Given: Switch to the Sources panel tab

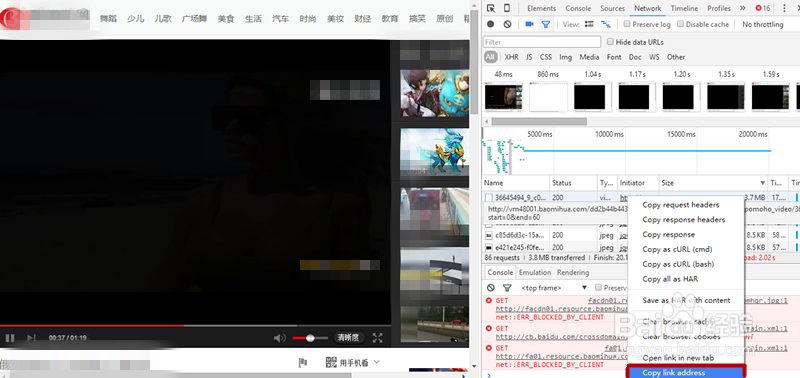Looking at the screenshot, I should pos(612,8).
